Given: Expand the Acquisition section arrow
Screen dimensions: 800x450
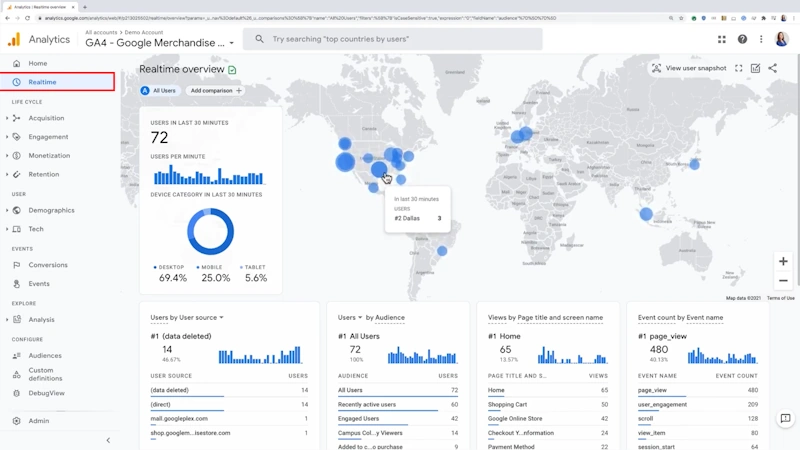Looking at the screenshot, I should [7, 118].
